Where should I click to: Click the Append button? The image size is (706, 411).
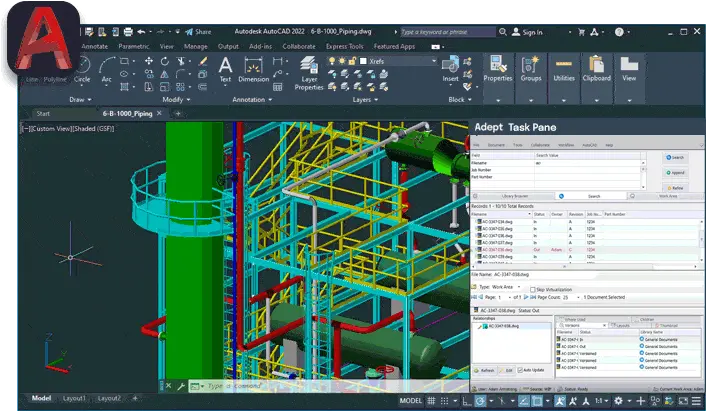click(x=675, y=173)
